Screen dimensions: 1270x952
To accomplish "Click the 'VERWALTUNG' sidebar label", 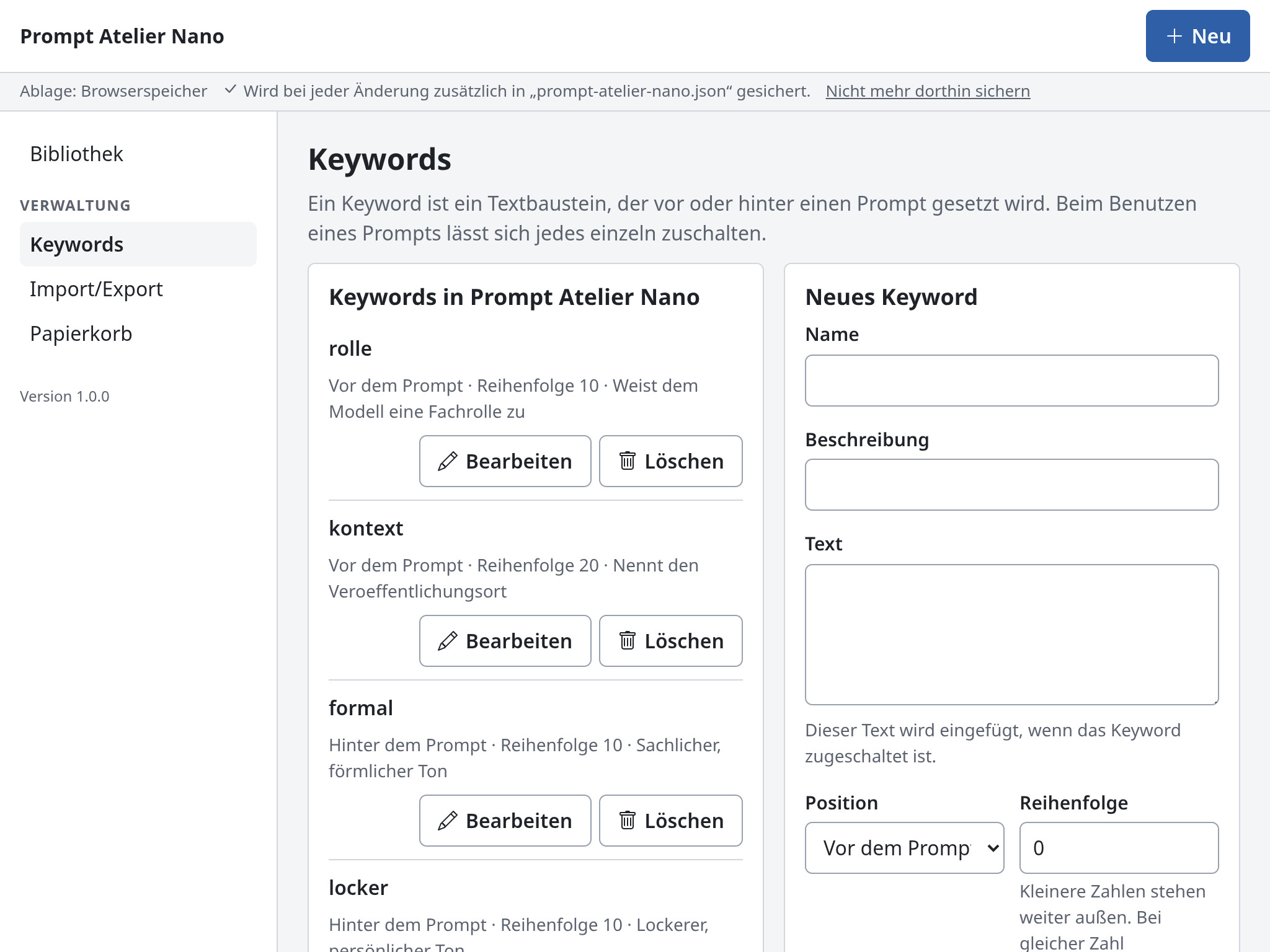I will (75, 205).
